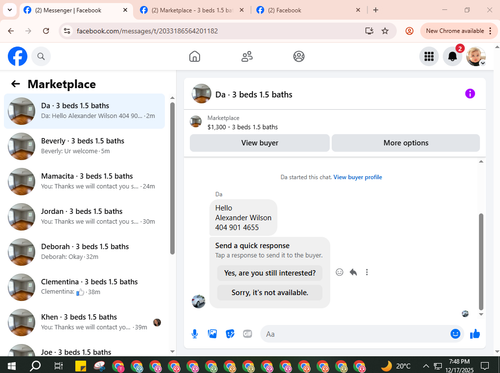Click back arrow next to Marketplace
This screenshot has width=500, height=373.
pos(16,84)
